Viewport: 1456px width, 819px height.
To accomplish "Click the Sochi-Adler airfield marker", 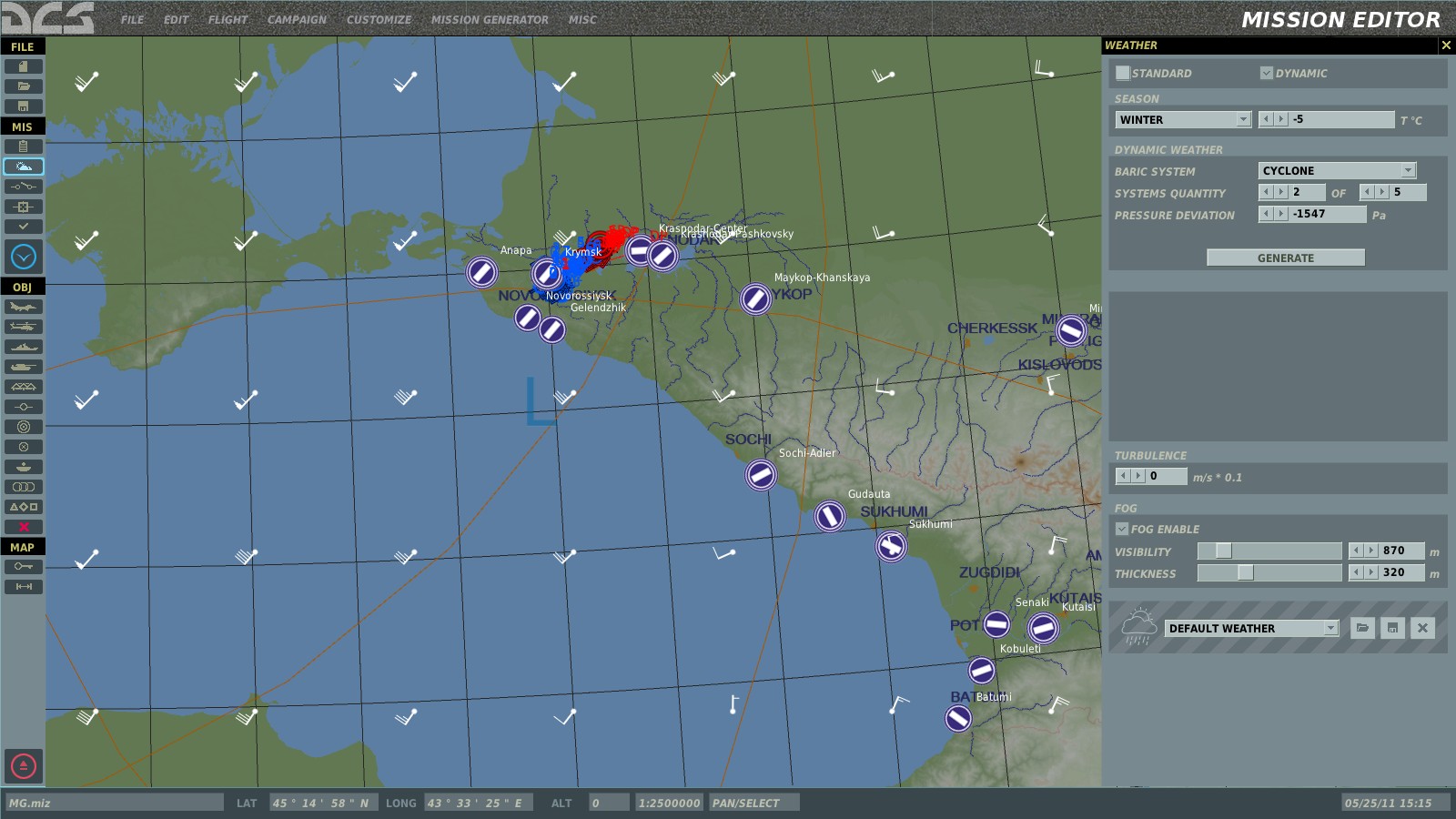I will [761, 474].
